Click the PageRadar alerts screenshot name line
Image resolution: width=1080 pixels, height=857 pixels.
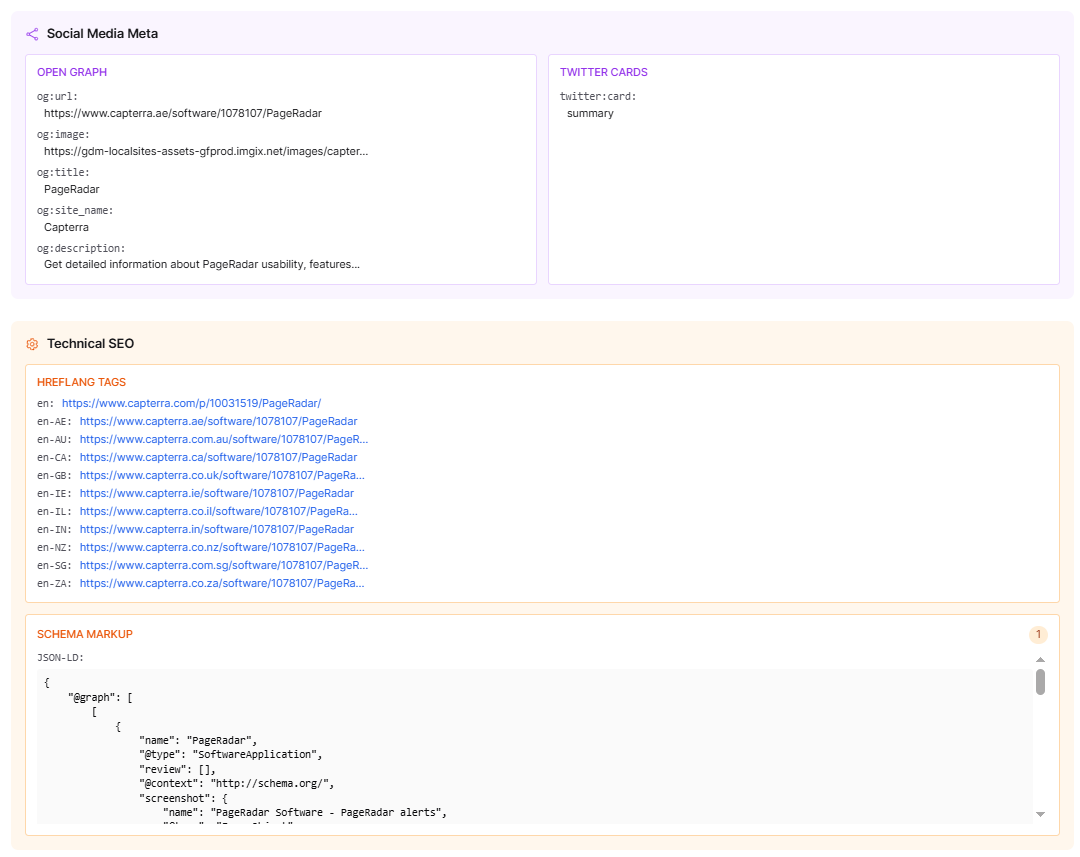point(305,812)
